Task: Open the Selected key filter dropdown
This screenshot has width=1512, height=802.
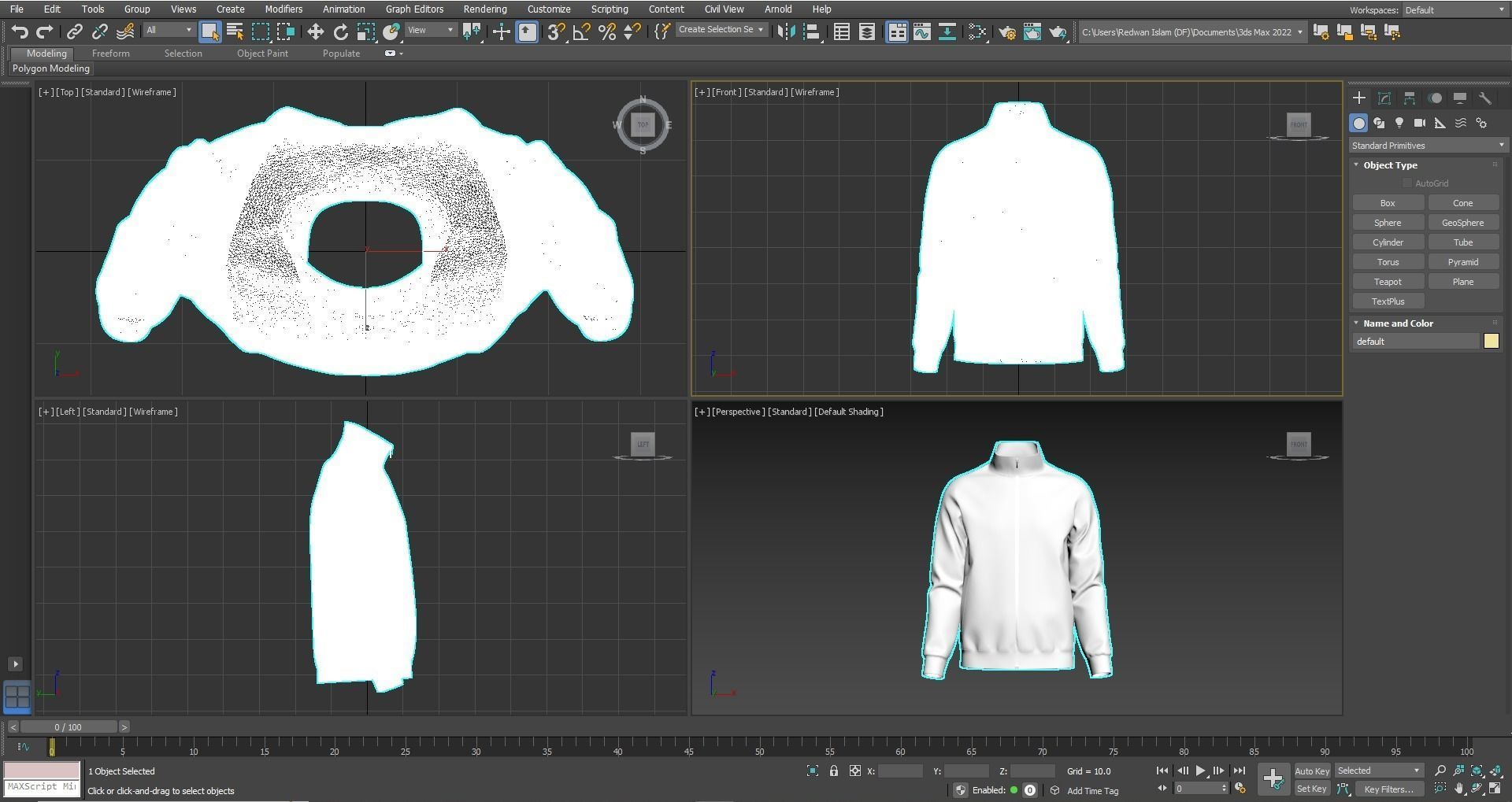Action: pyautogui.click(x=1378, y=771)
